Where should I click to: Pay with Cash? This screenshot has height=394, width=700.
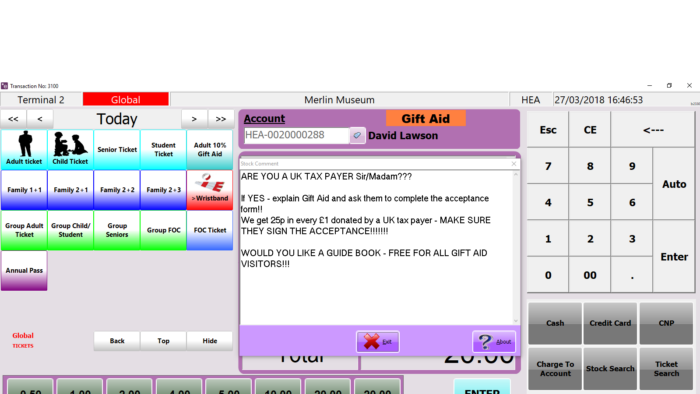click(x=555, y=323)
